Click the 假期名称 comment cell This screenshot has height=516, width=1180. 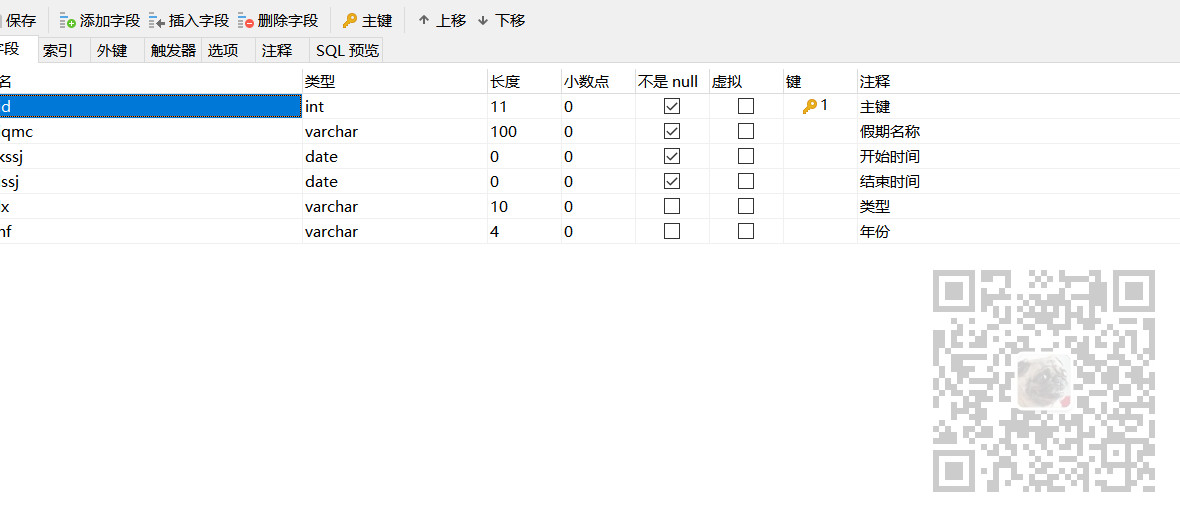tap(1018, 131)
